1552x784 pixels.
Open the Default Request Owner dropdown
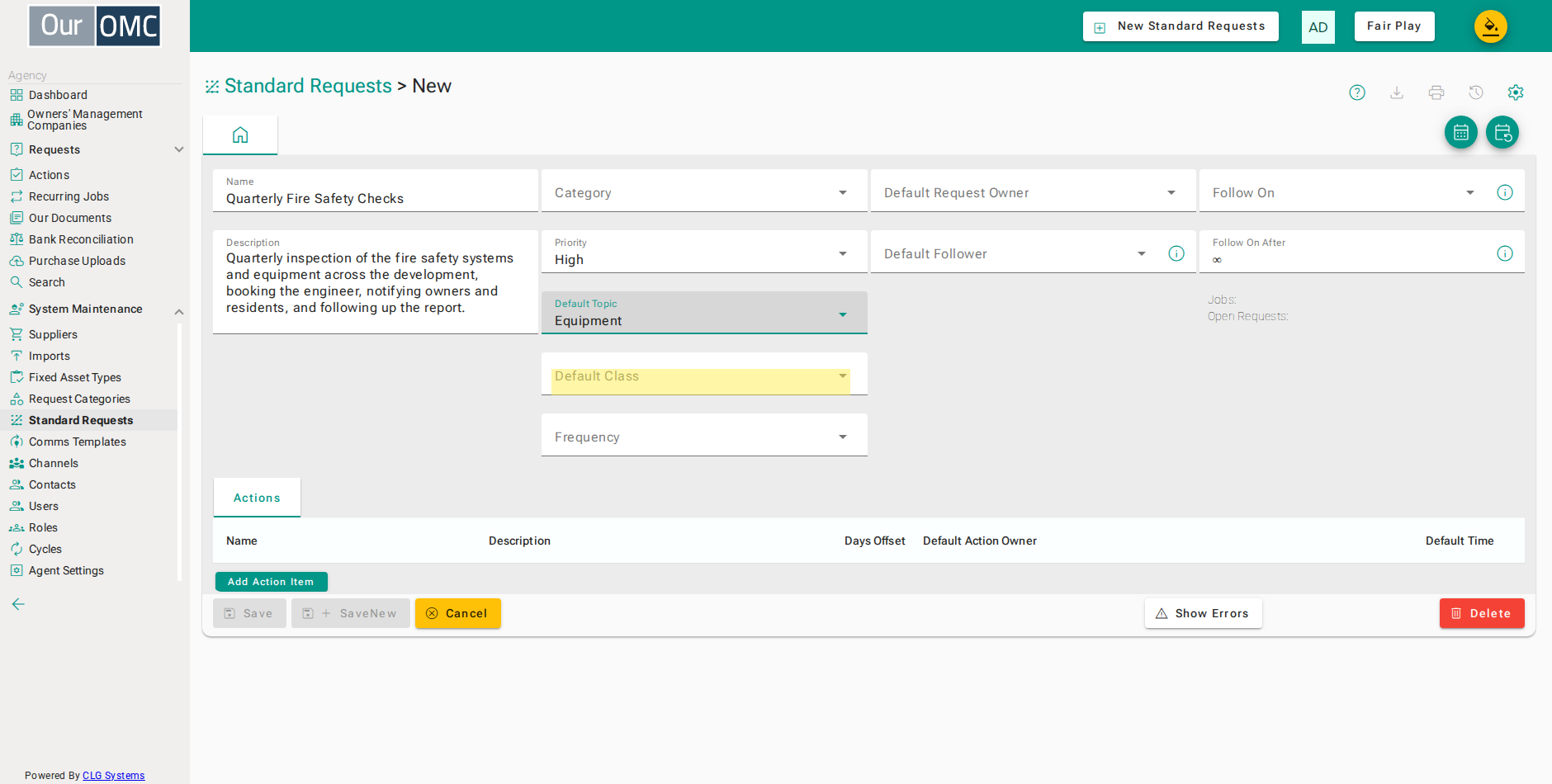1033,191
